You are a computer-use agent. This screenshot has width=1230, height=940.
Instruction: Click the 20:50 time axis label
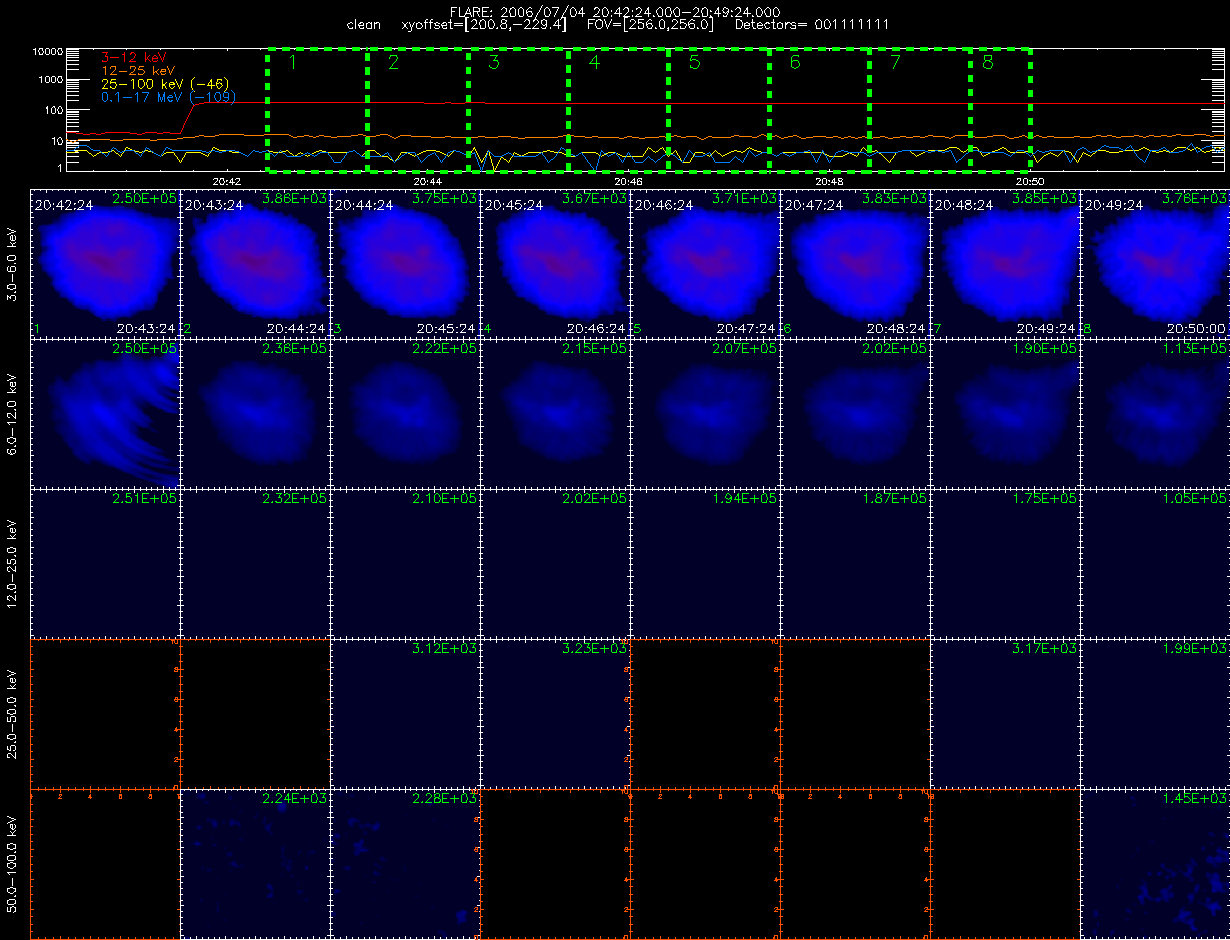(1030, 181)
